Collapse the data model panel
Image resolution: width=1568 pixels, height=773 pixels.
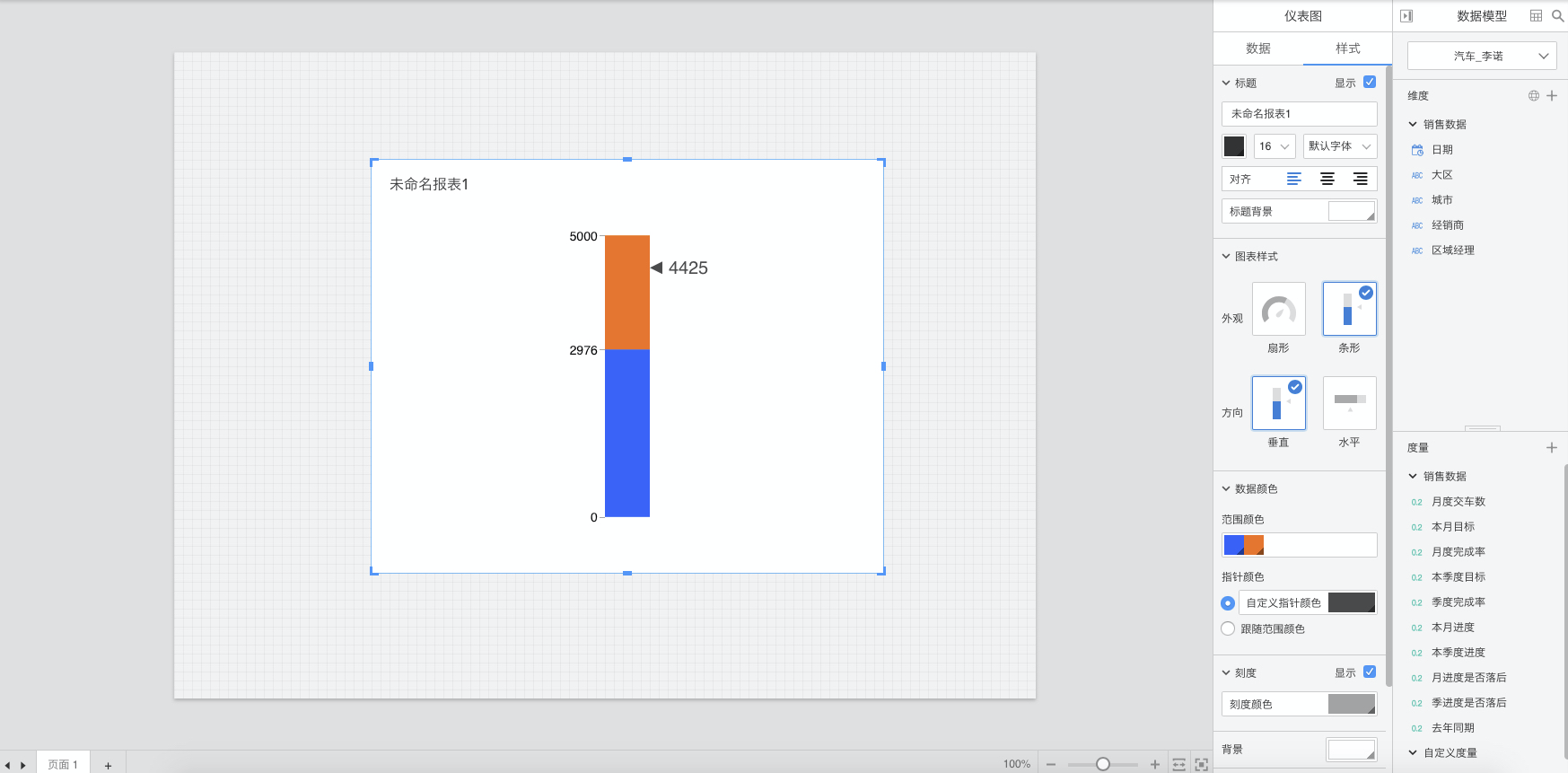[1406, 16]
